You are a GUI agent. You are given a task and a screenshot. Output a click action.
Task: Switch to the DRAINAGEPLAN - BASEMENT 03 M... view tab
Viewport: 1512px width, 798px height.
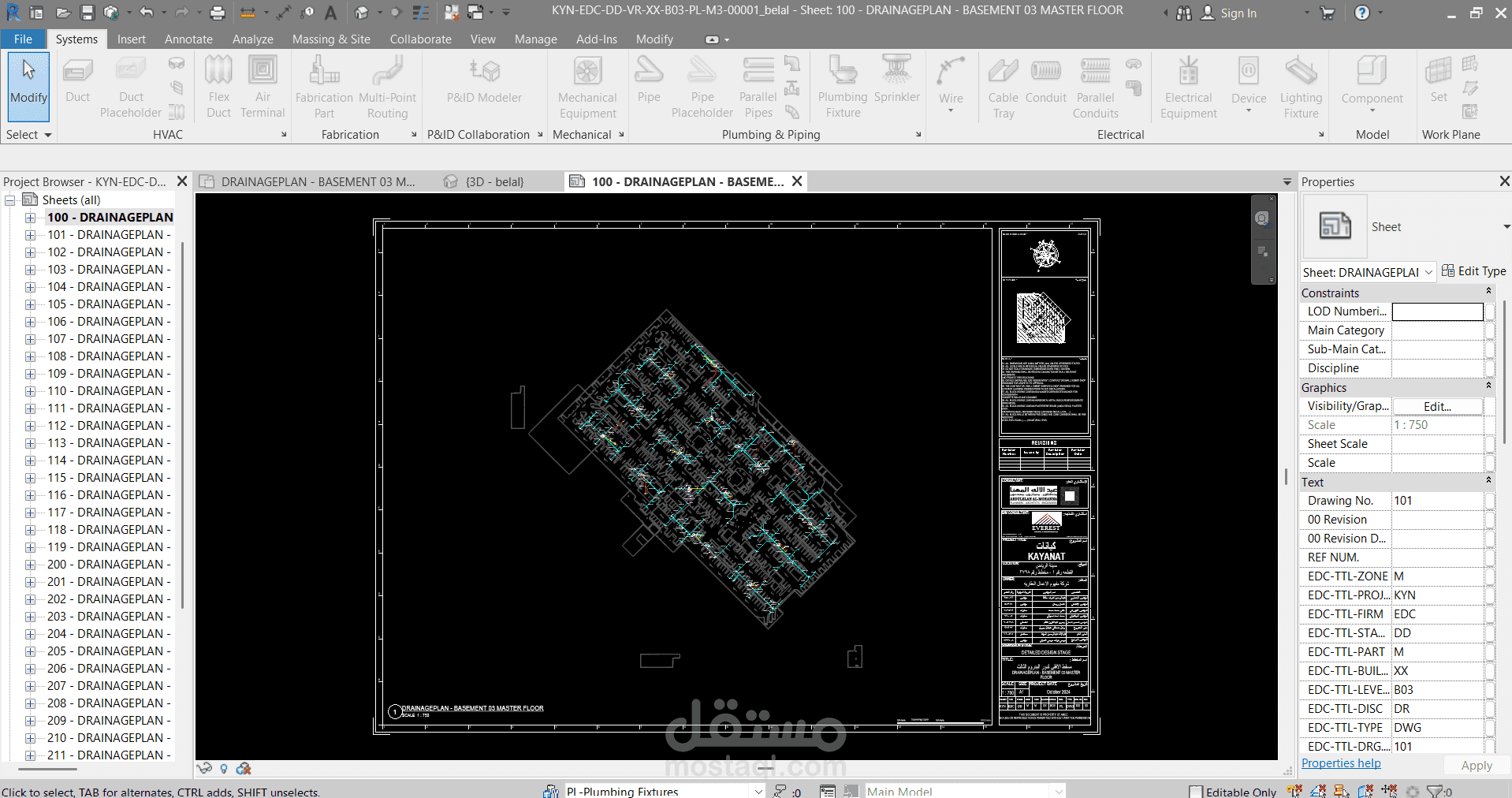click(318, 182)
